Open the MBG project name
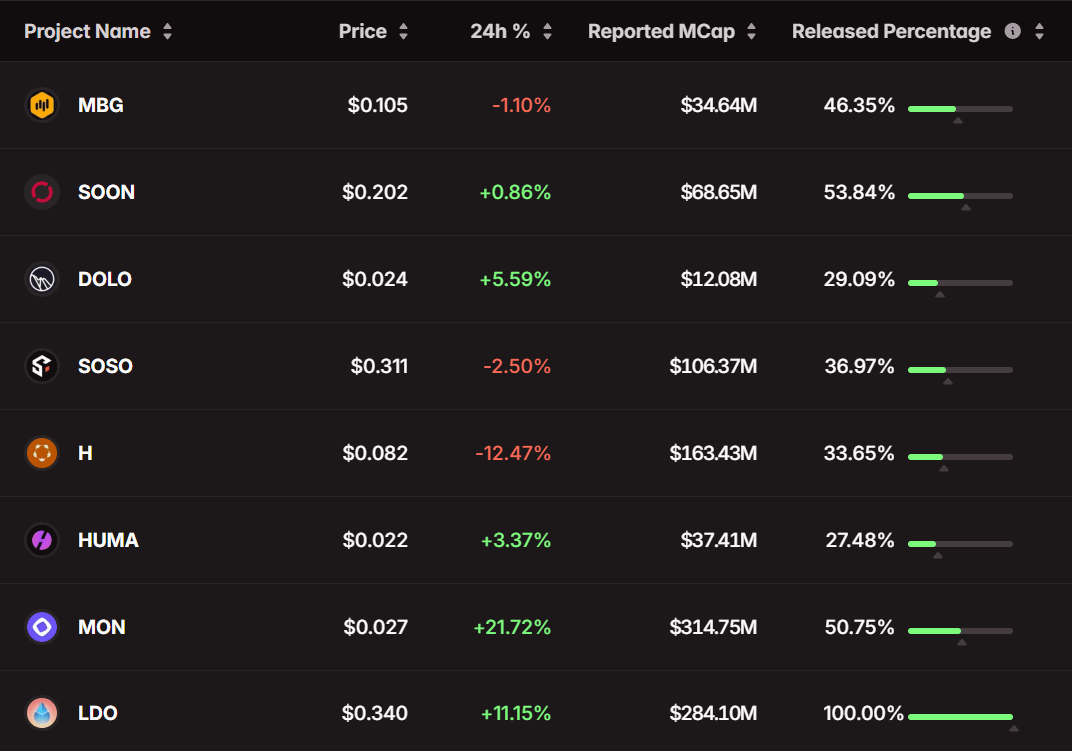1072x751 pixels. coord(100,105)
